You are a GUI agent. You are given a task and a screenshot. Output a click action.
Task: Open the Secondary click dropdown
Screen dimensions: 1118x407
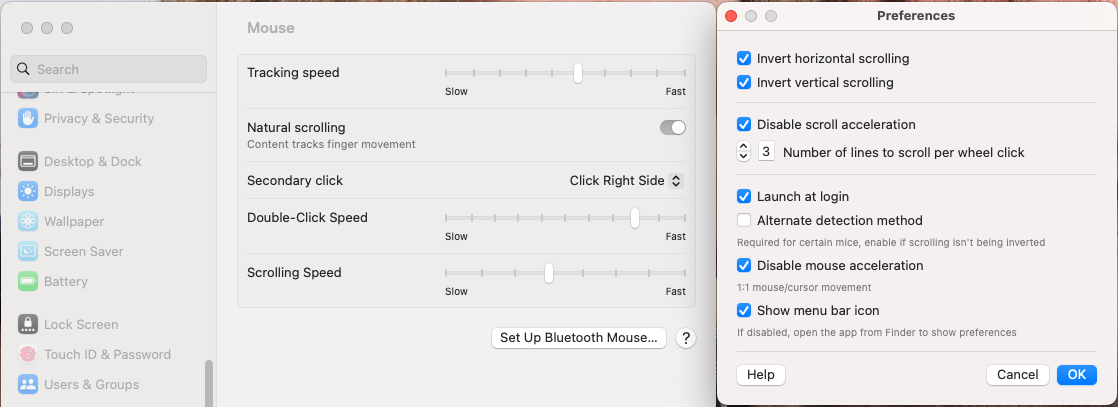coord(626,181)
